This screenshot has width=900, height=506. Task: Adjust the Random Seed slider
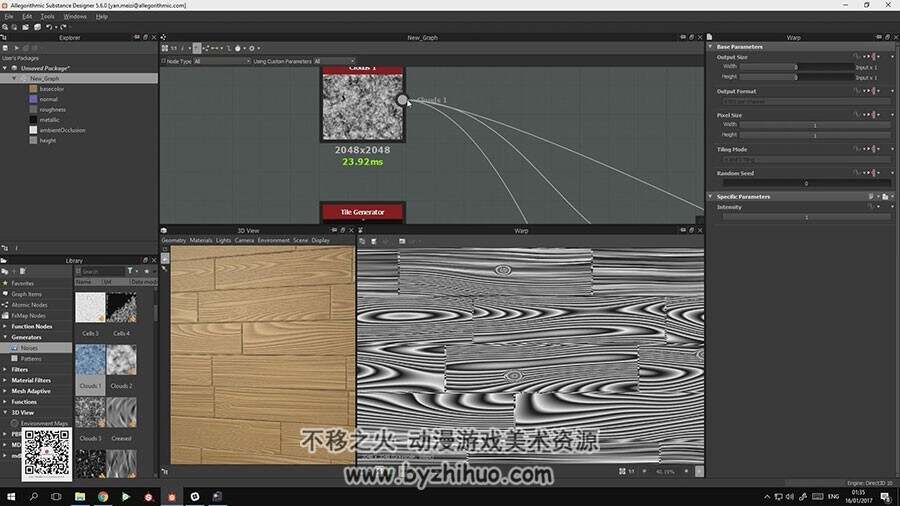(x=806, y=183)
